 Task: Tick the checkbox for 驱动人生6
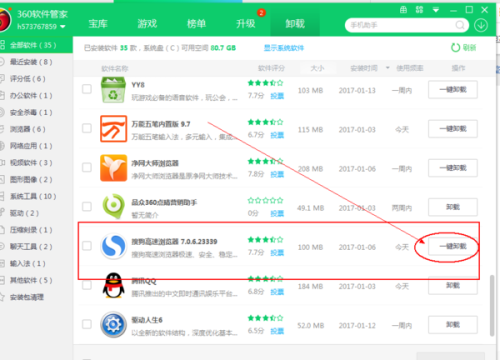pyautogui.click(x=87, y=324)
